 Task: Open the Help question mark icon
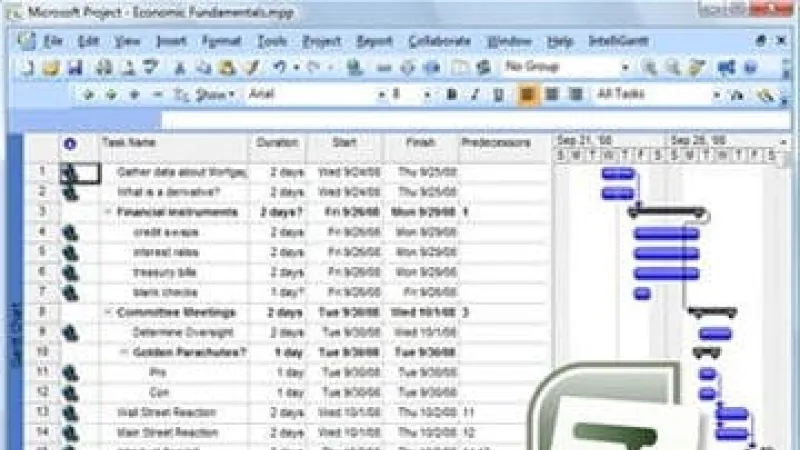point(750,67)
